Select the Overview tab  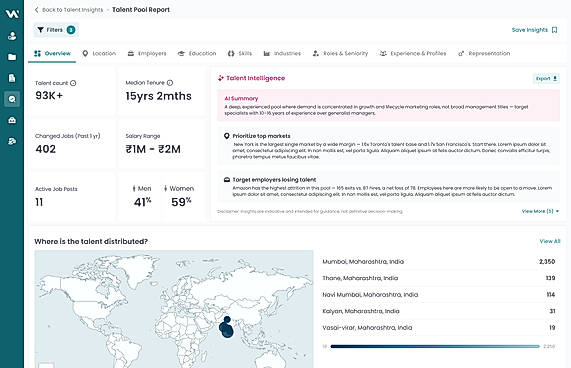click(x=52, y=54)
